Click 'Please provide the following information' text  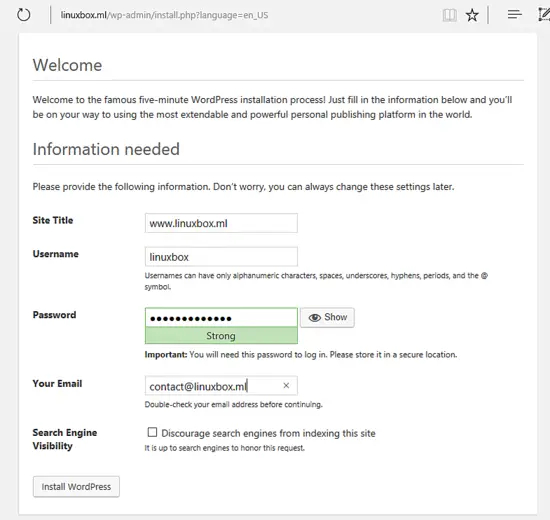click(x=243, y=187)
